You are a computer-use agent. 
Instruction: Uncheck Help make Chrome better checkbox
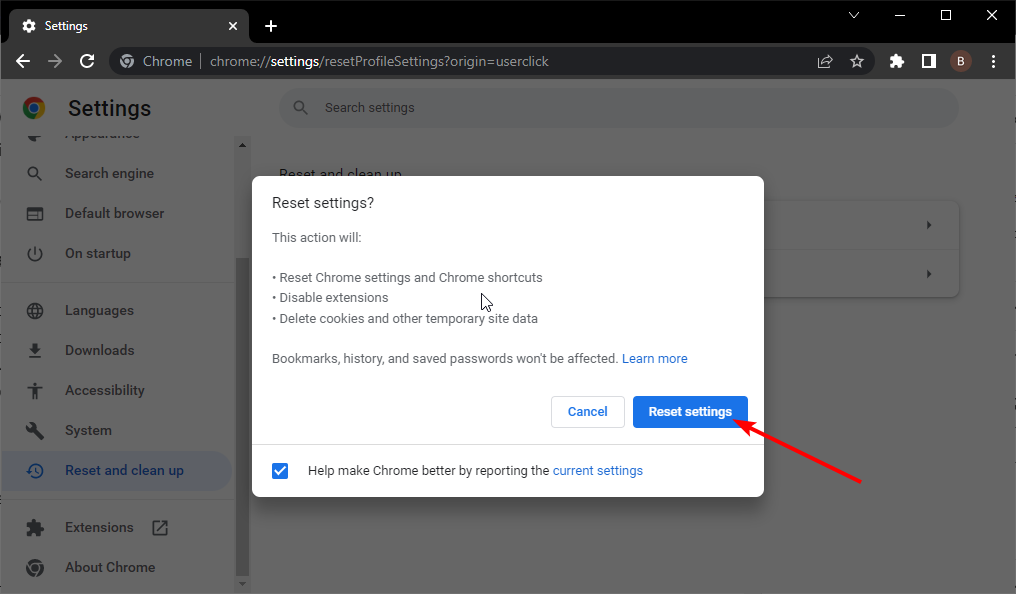point(280,471)
